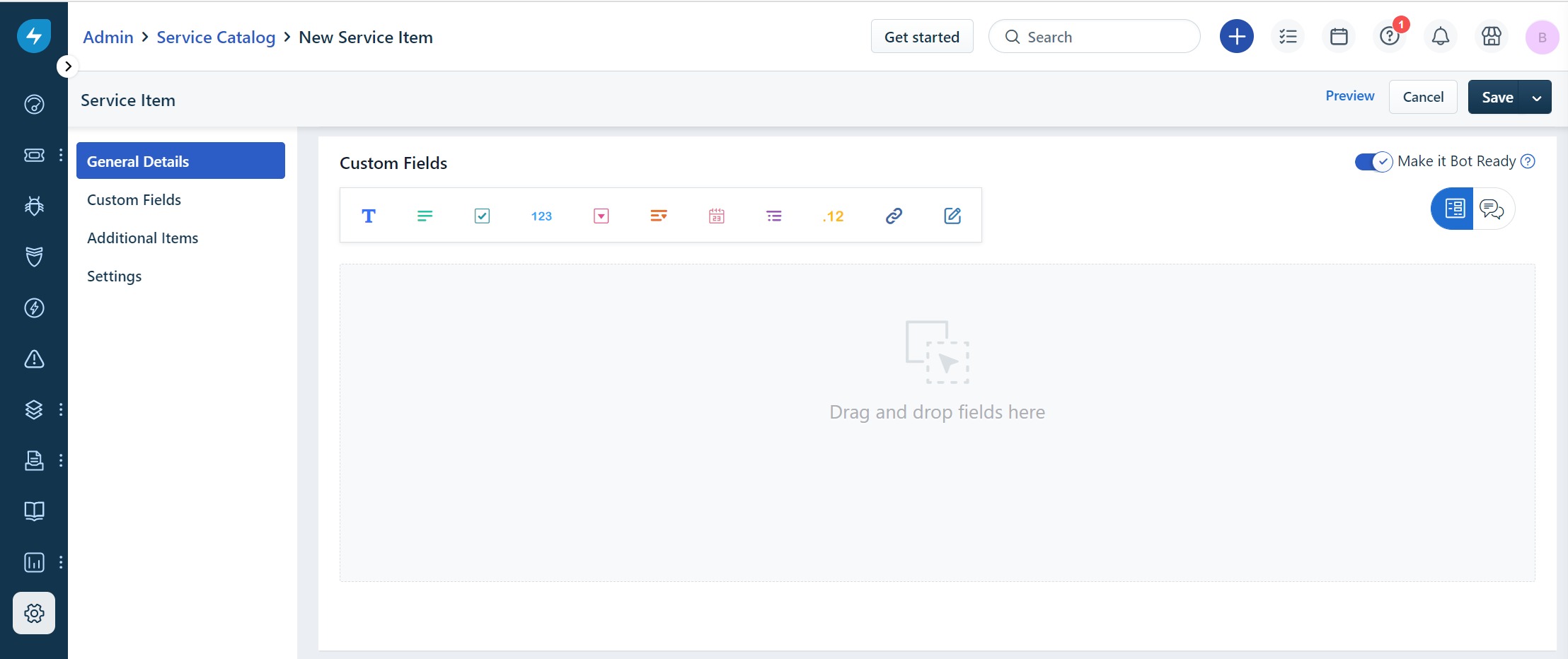Viewport: 1568px width, 659px height.
Task: Open the Changes shield icon in sidebar
Action: tap(34, 257)
